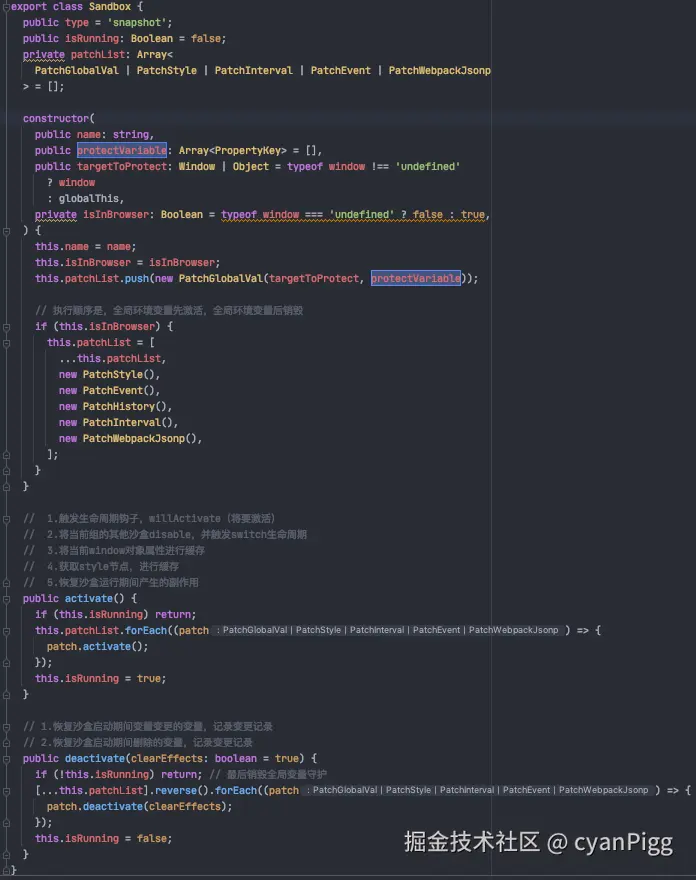This screenshot has width=696, height=880.
Task: Collapse the if (this.isInBrowser) block
Action: [x=6, y=327]
